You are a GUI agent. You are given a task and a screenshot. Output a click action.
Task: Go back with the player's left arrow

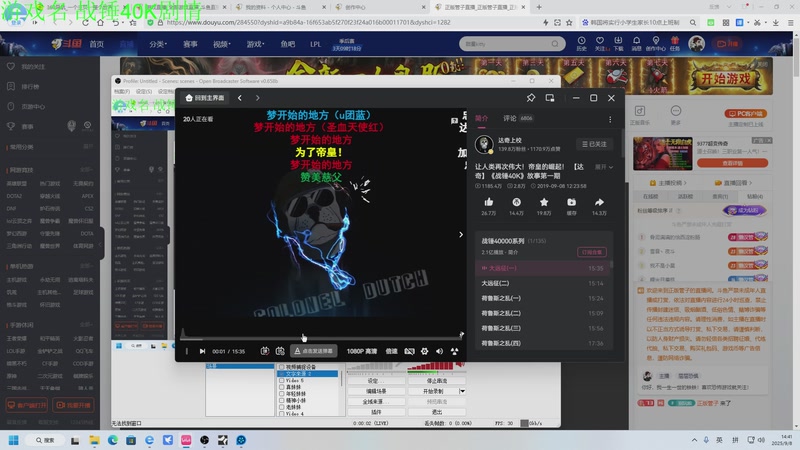(x=240, y=98)
